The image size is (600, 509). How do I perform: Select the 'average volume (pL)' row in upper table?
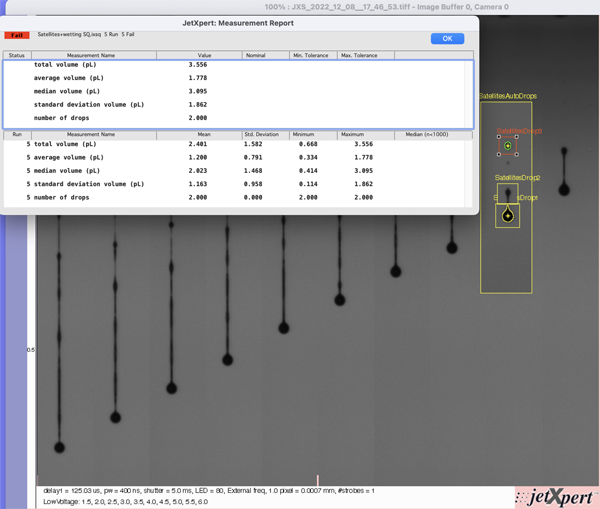click(x=233, y=78)
